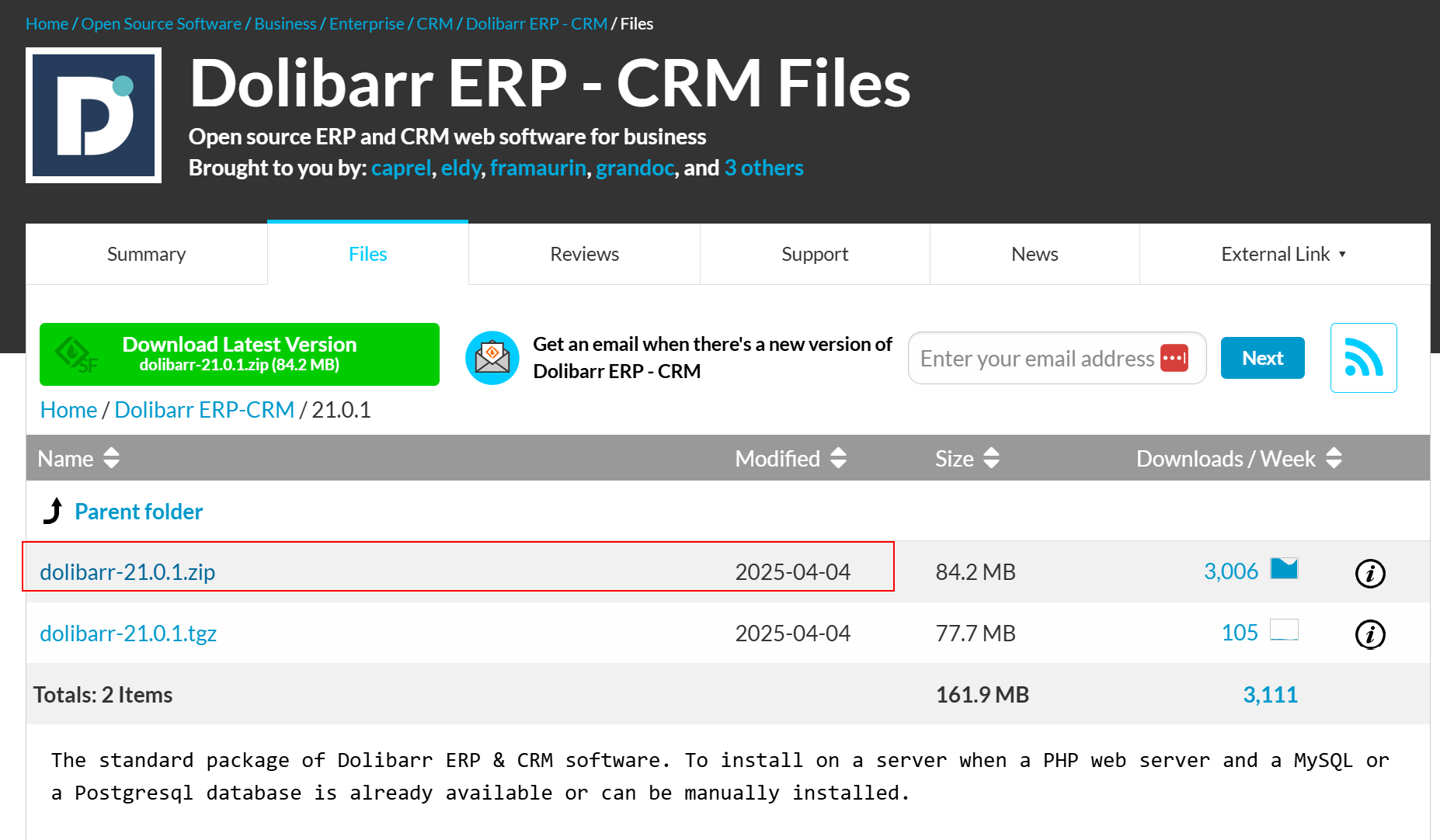Image resolution: width=1440 pixels, height=840 pixels.
Task: Sort by Downloads / Week arrows
Action: [1334, 458]
